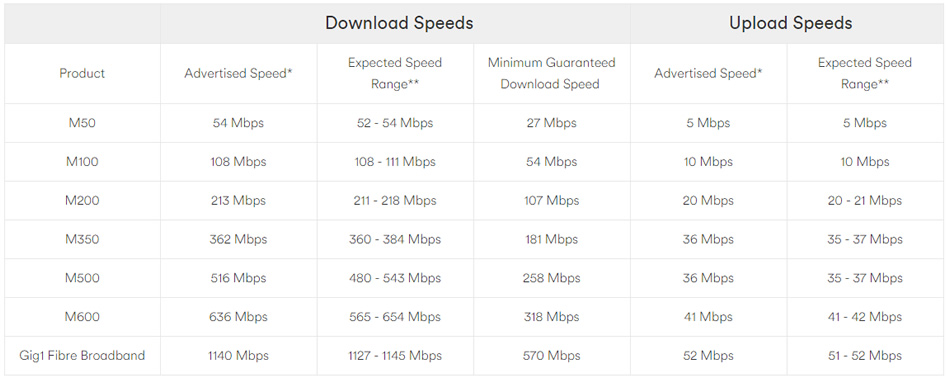
Task: Select the 360 - 384 Mbps range cell
Action: pyautogui.click(x=395, y=239)
